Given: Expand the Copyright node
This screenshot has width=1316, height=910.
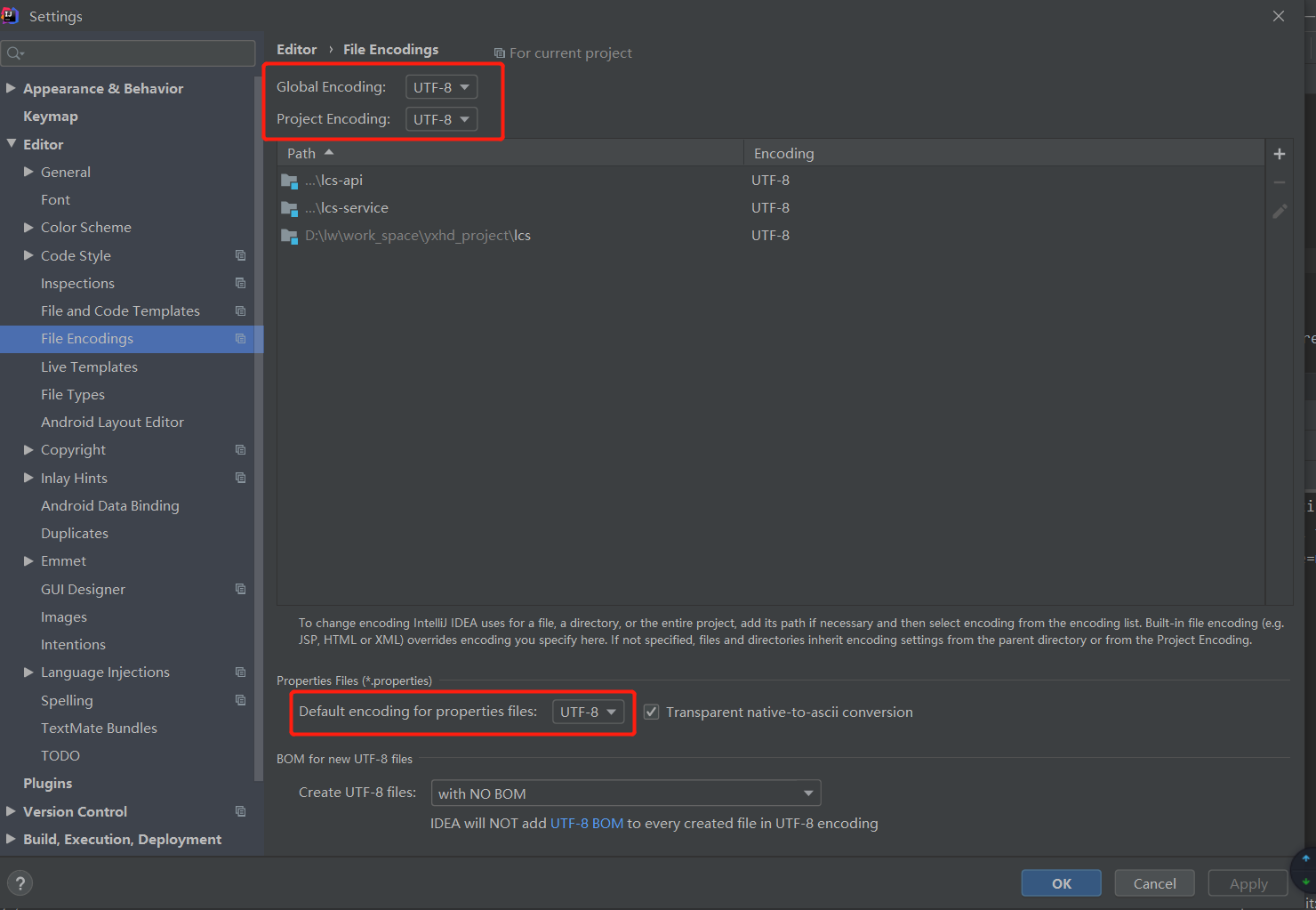Looking at the screenshot, I should [x=28, y=450].
